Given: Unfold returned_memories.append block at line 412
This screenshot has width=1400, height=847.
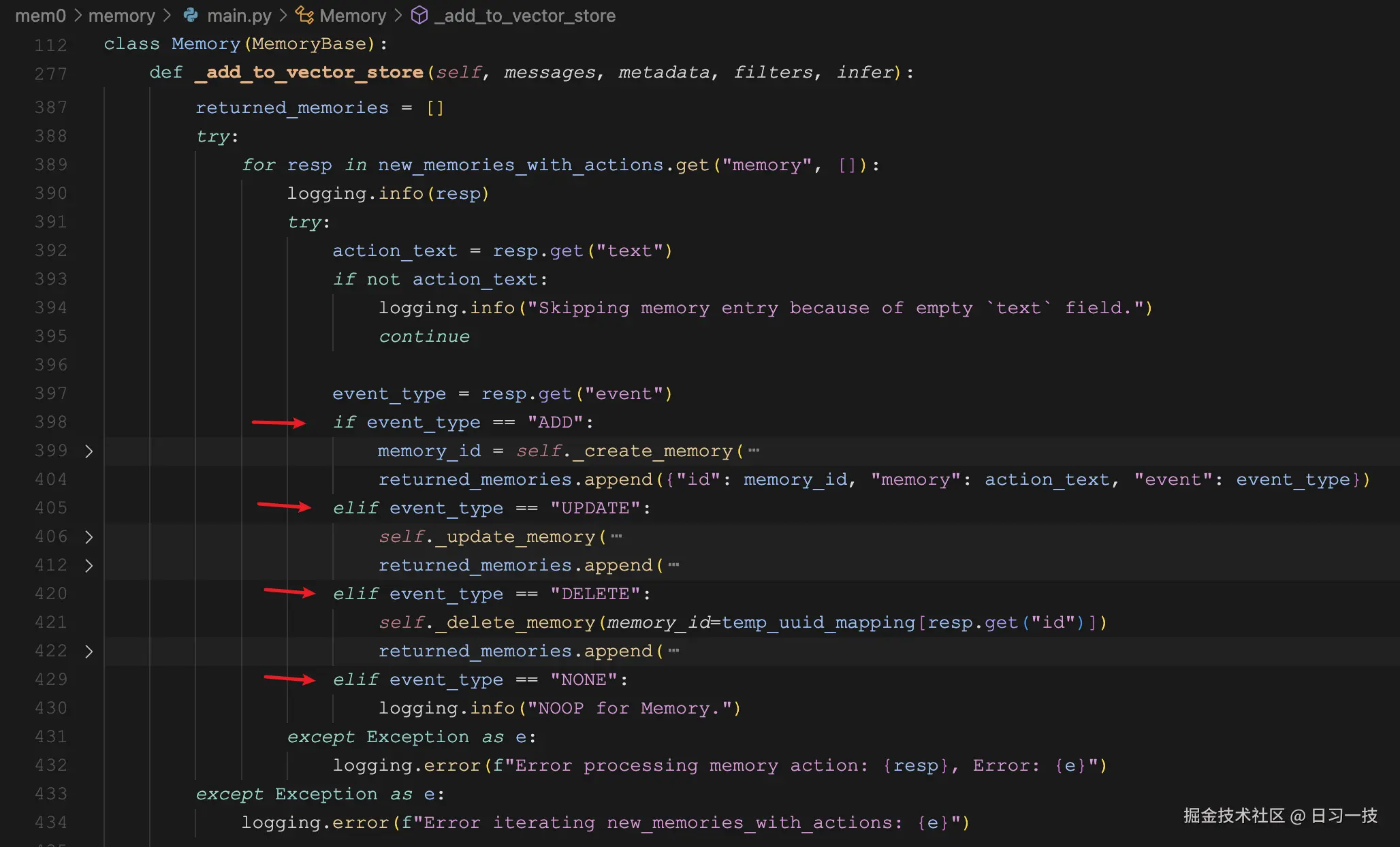Looking at the screenshot, I should [x=89, y=566].
